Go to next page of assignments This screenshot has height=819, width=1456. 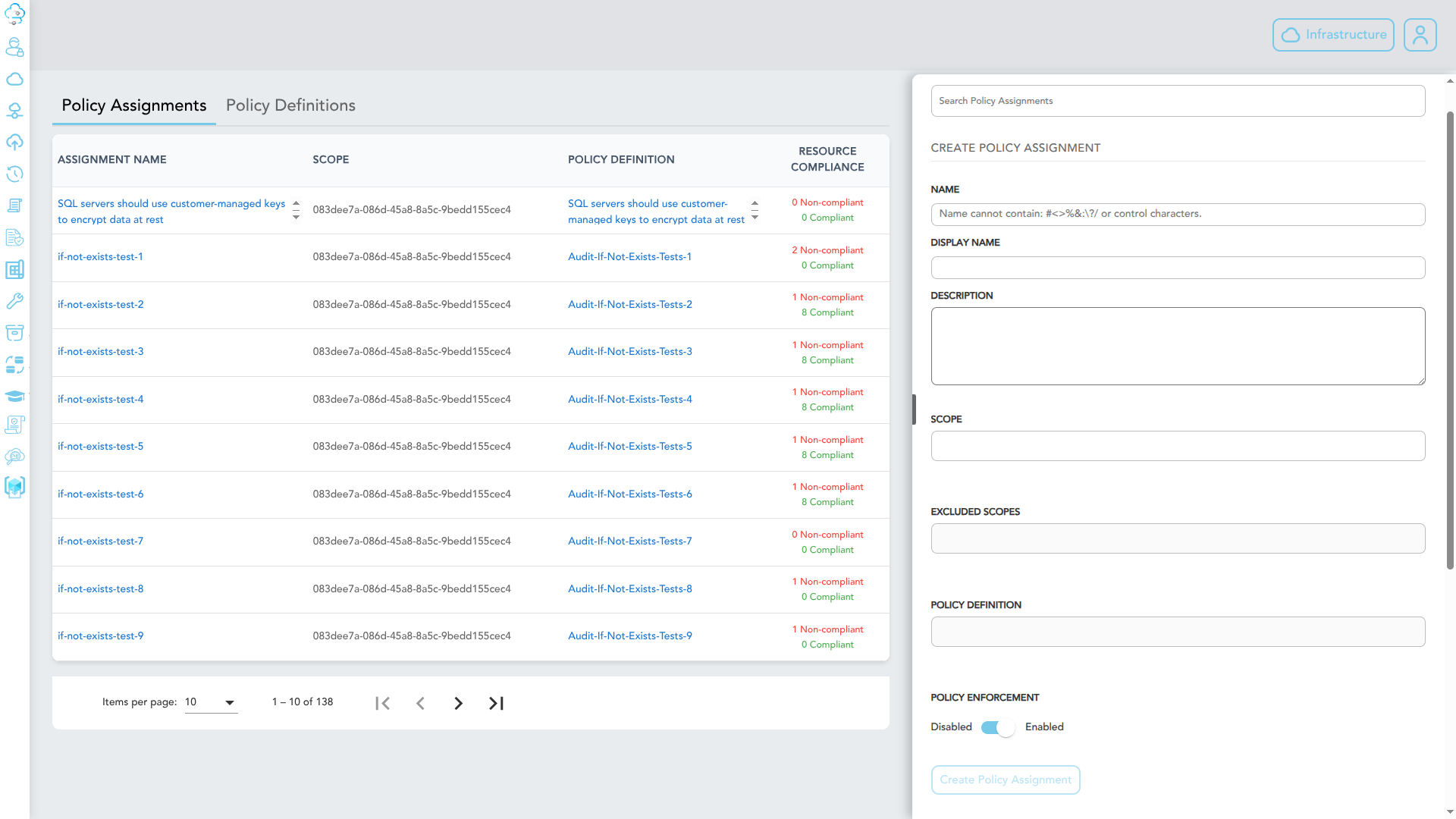click(x=458, y=703)
